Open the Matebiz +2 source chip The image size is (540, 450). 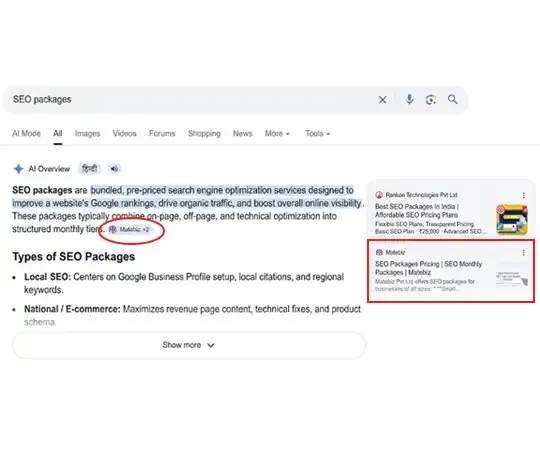coord(130,229)
